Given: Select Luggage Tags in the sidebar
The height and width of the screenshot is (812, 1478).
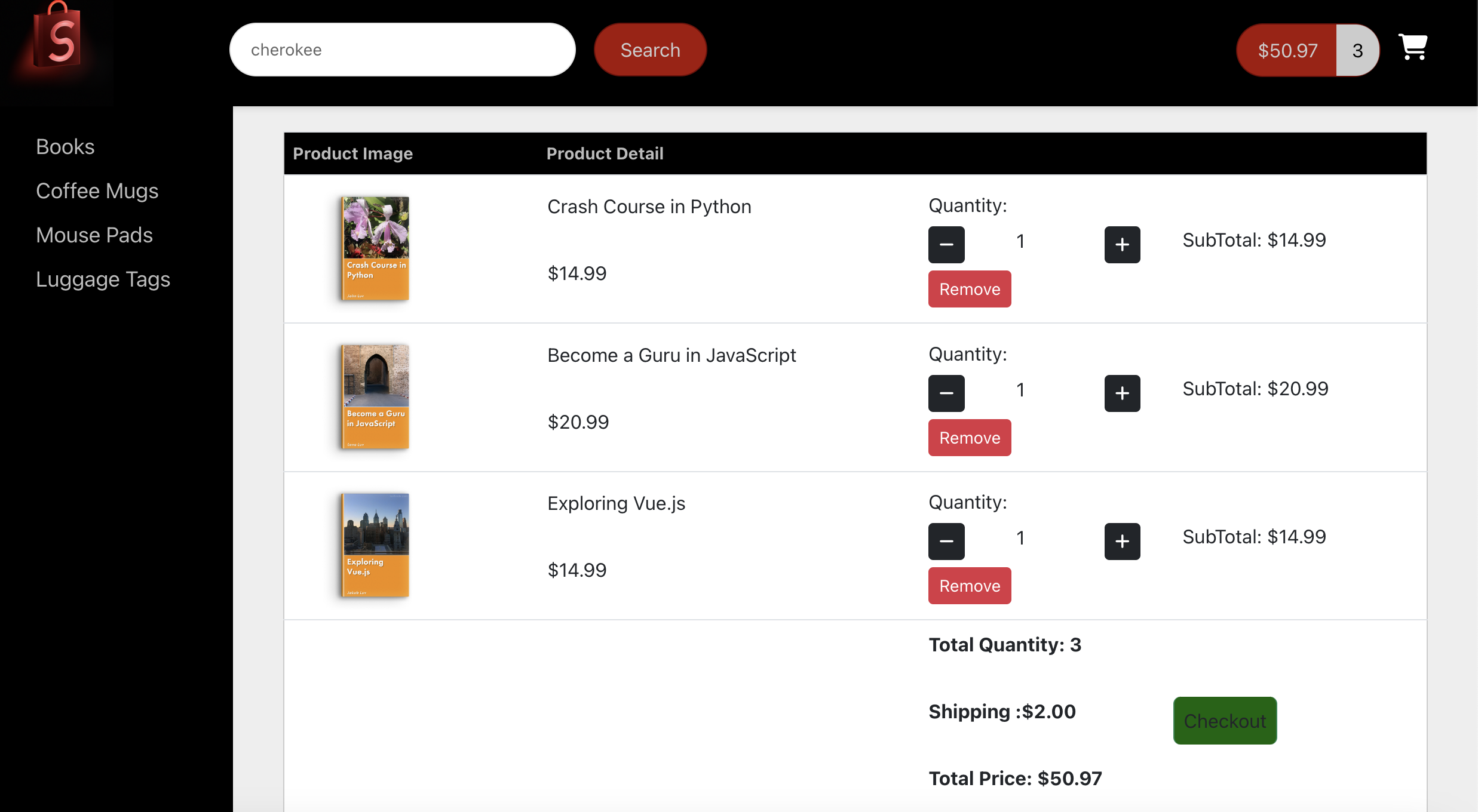Looking at the screenshot, I should click(103, 279).
